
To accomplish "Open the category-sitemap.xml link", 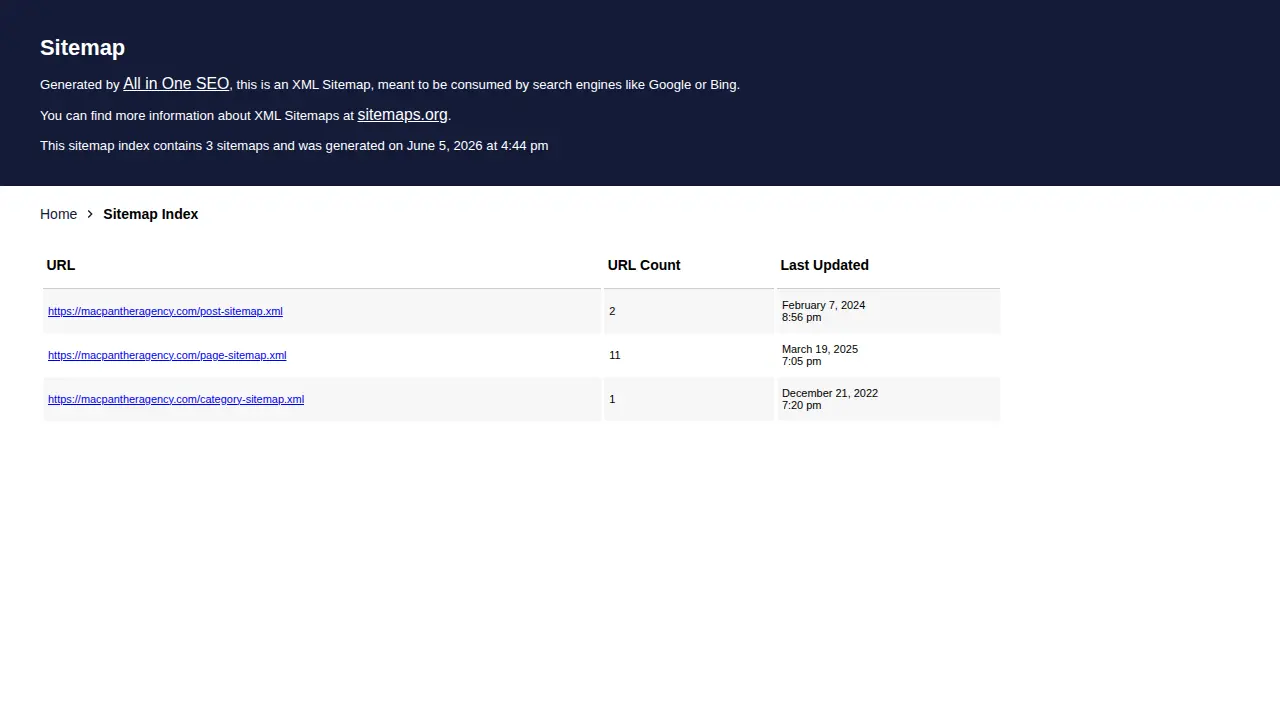I will (x=176, y=399).
